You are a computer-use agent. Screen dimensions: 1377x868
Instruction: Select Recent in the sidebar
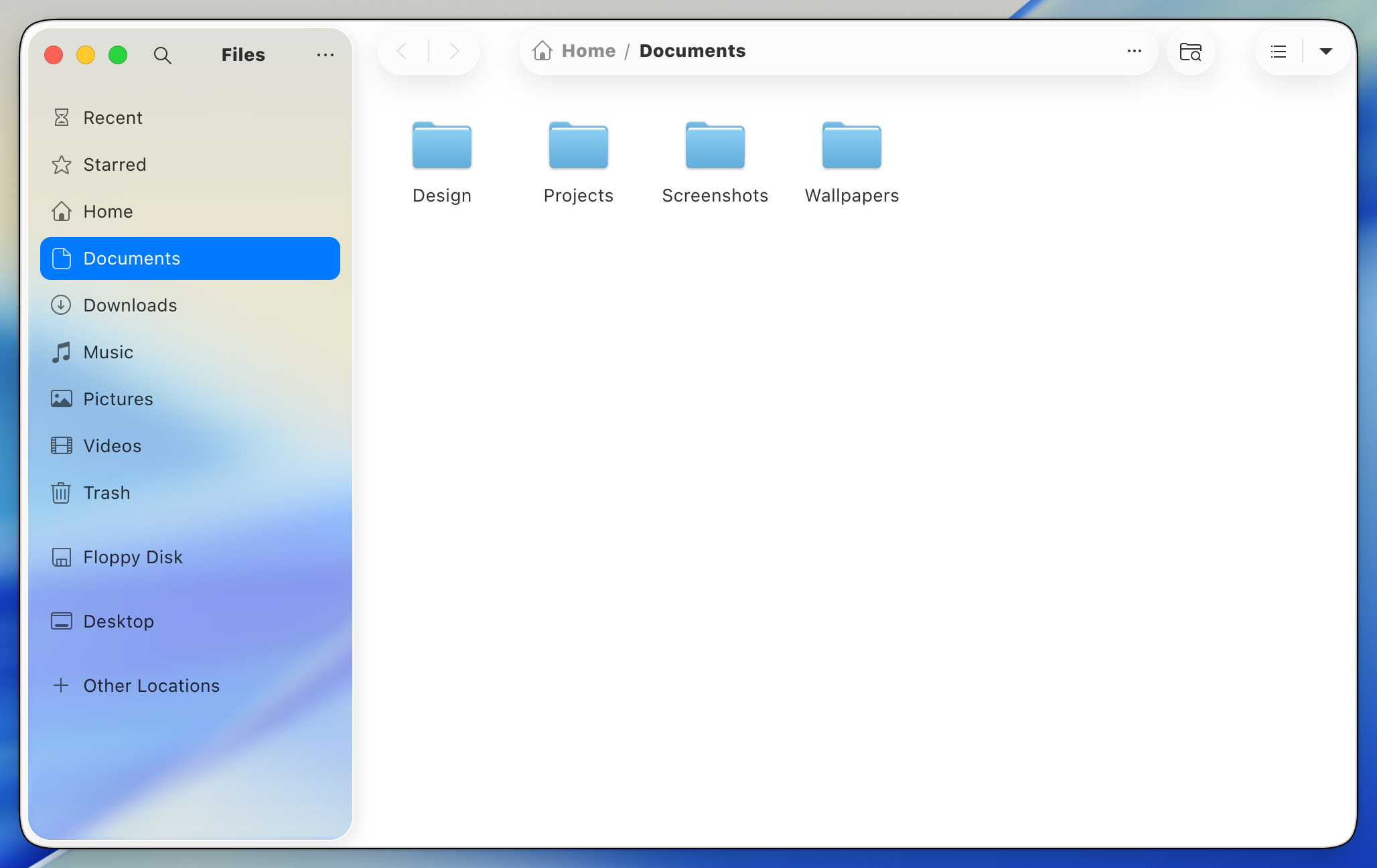[190, 118]
